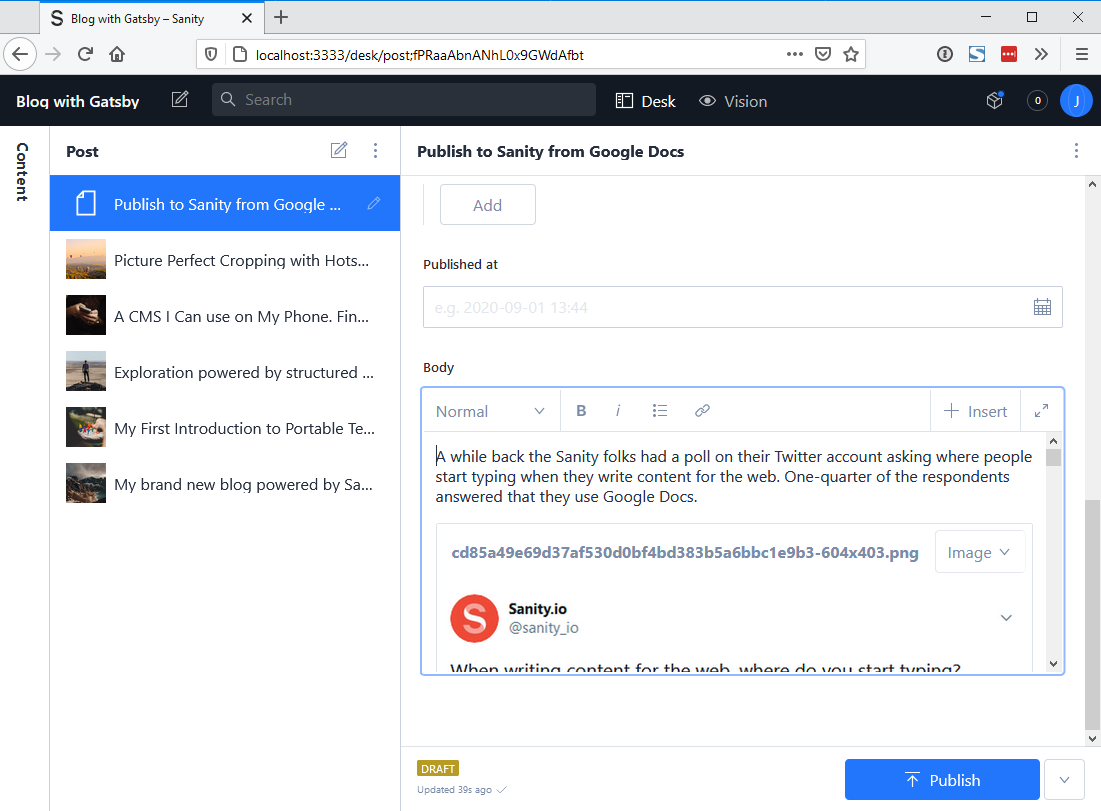Show more toolbar extensions overflow
The image size is (1101, 811).
1041,54
